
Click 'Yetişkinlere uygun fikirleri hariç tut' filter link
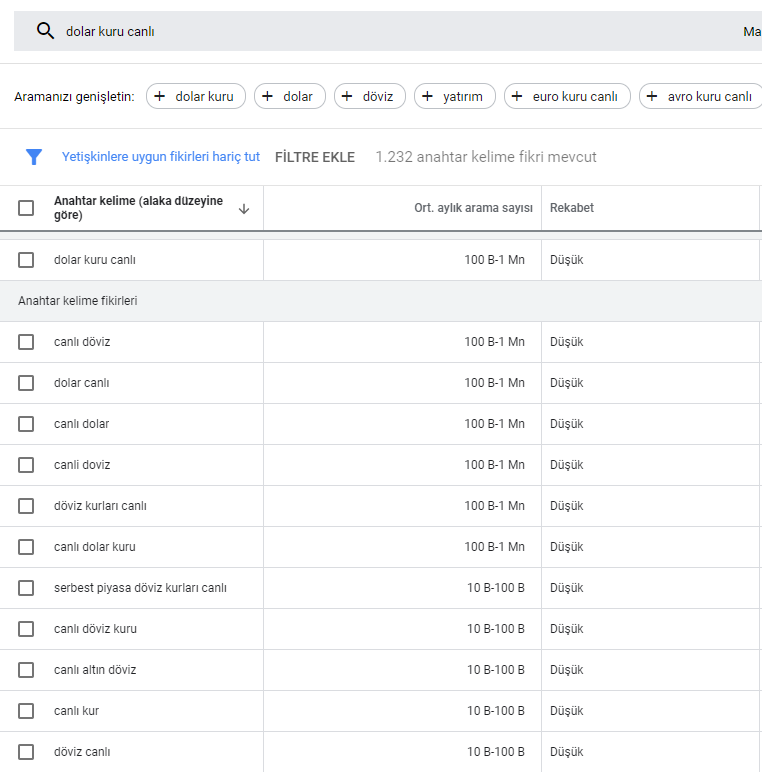coord(160,157)
